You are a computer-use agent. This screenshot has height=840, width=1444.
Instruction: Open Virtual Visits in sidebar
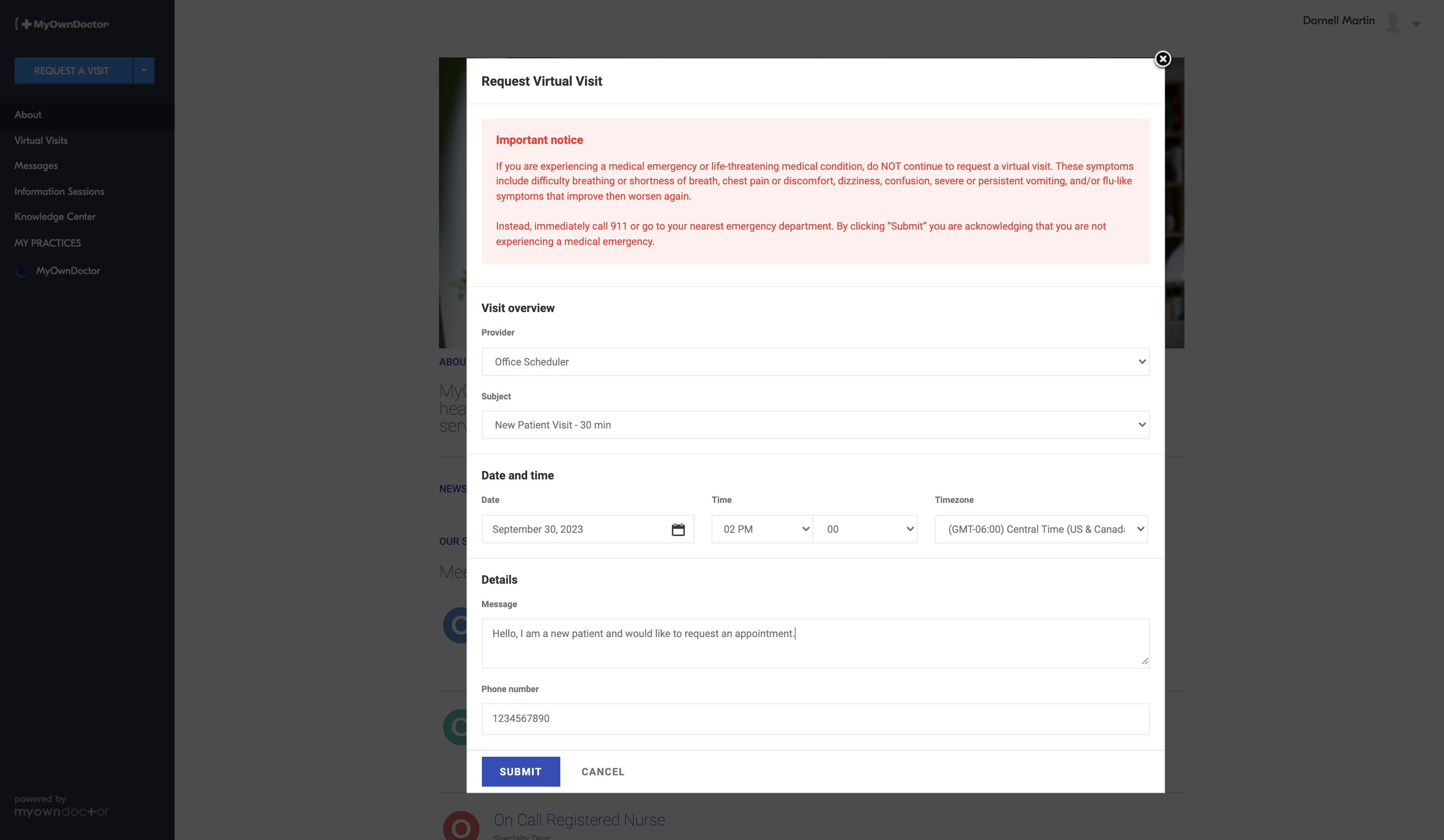(41, 140)
